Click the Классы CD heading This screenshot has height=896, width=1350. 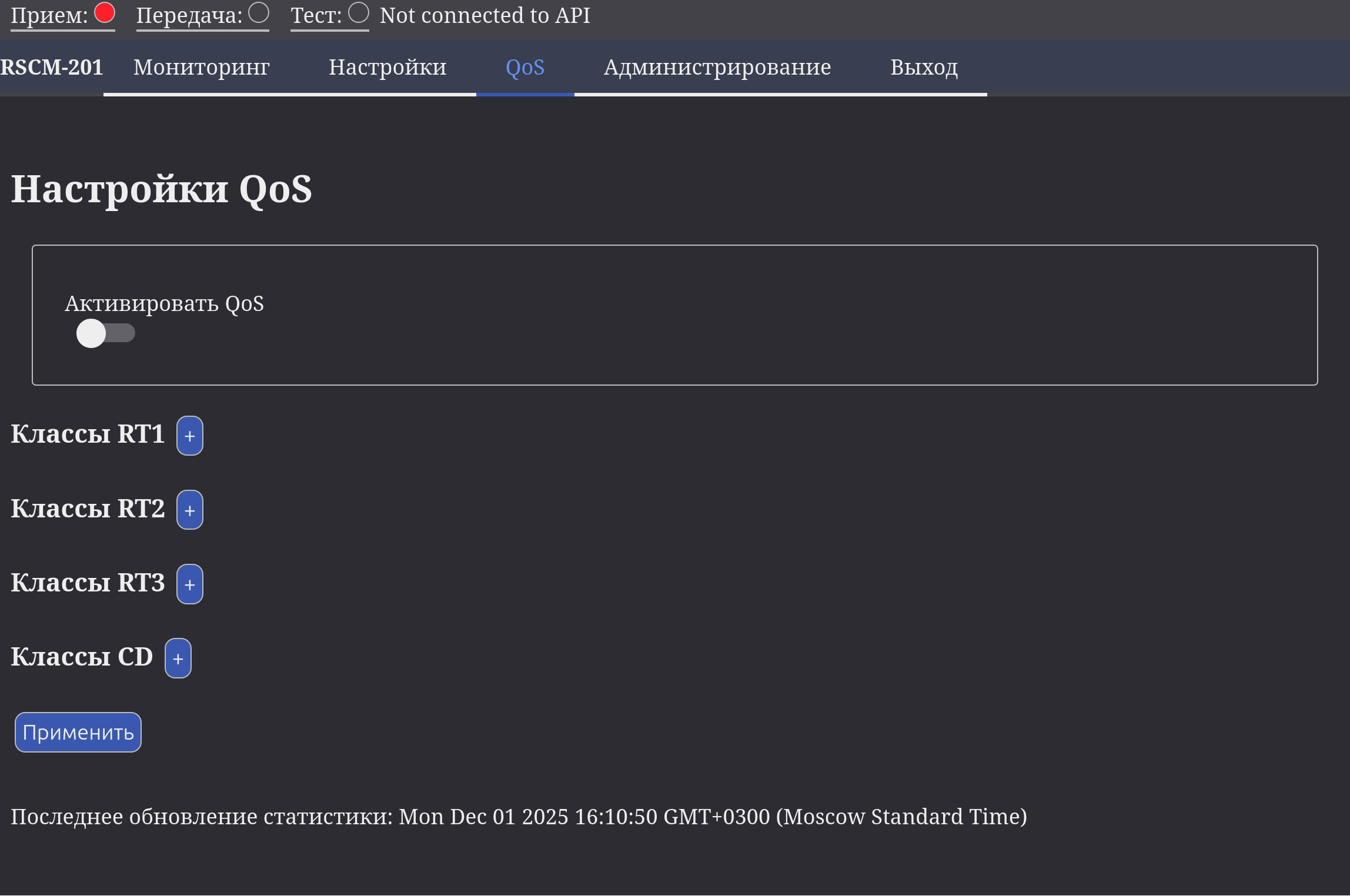[x=82, y=657]
